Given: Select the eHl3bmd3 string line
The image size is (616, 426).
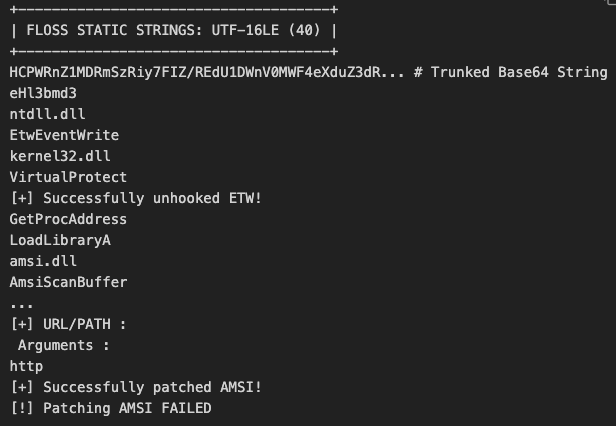Looking at the screenshot, I should tap(43, 93).
